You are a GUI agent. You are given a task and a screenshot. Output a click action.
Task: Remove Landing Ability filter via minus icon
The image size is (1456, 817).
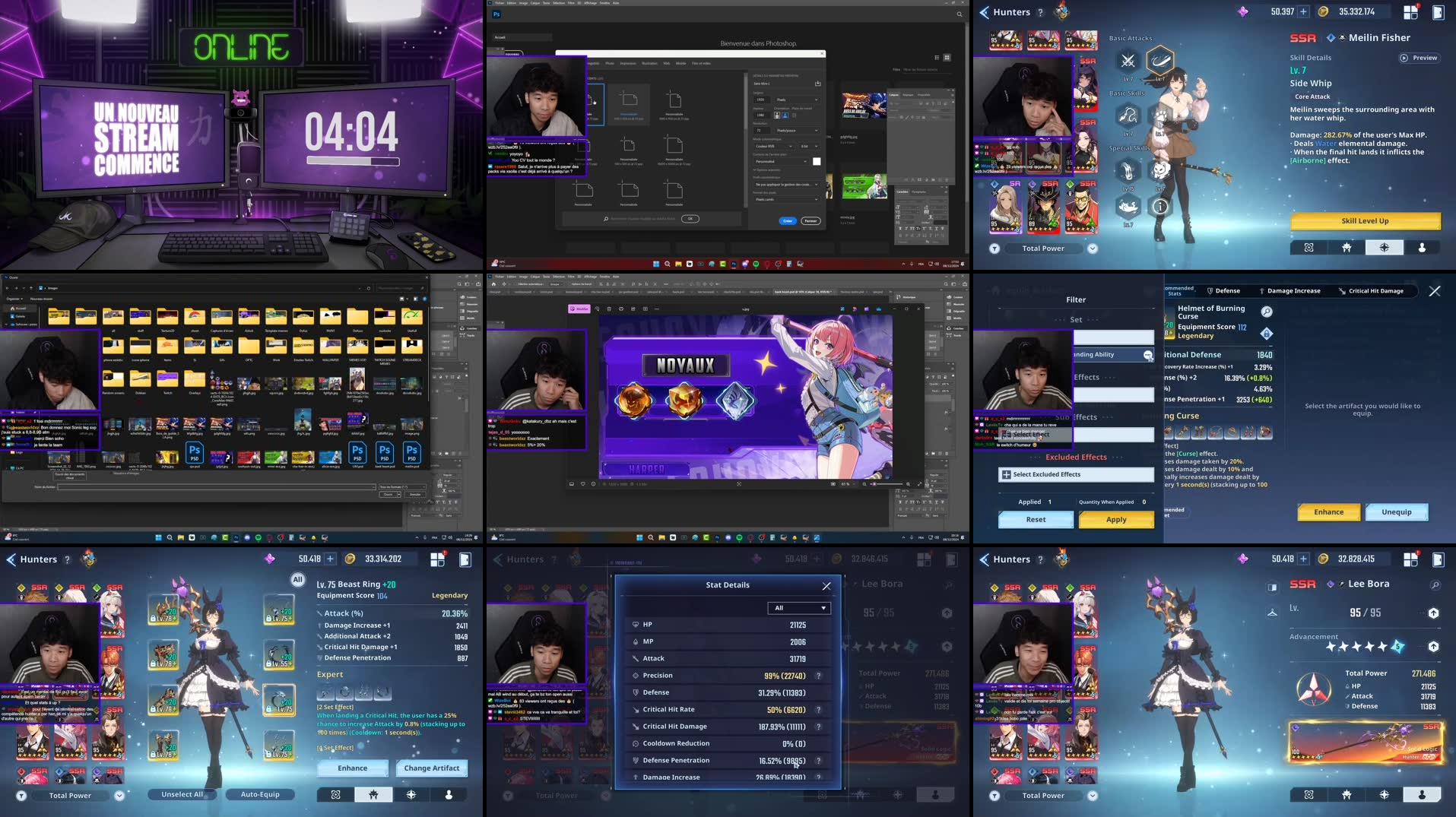pos(1147,355)
